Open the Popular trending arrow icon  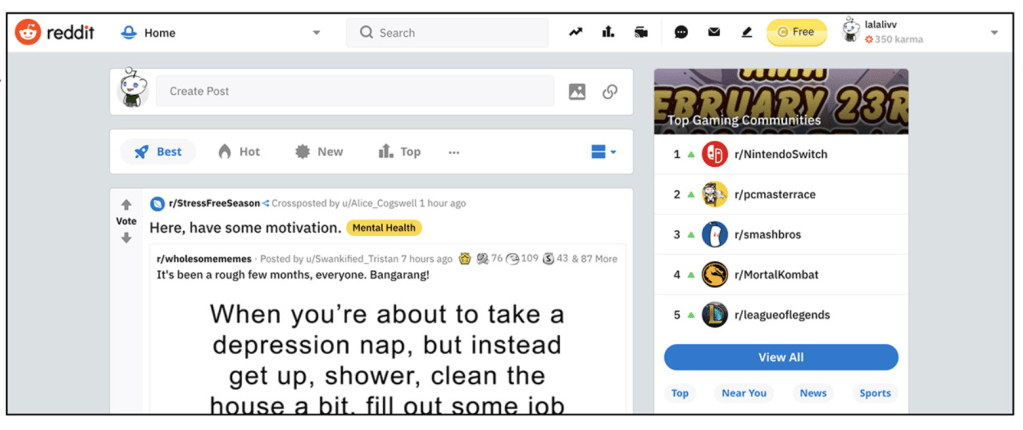point(575,33)
